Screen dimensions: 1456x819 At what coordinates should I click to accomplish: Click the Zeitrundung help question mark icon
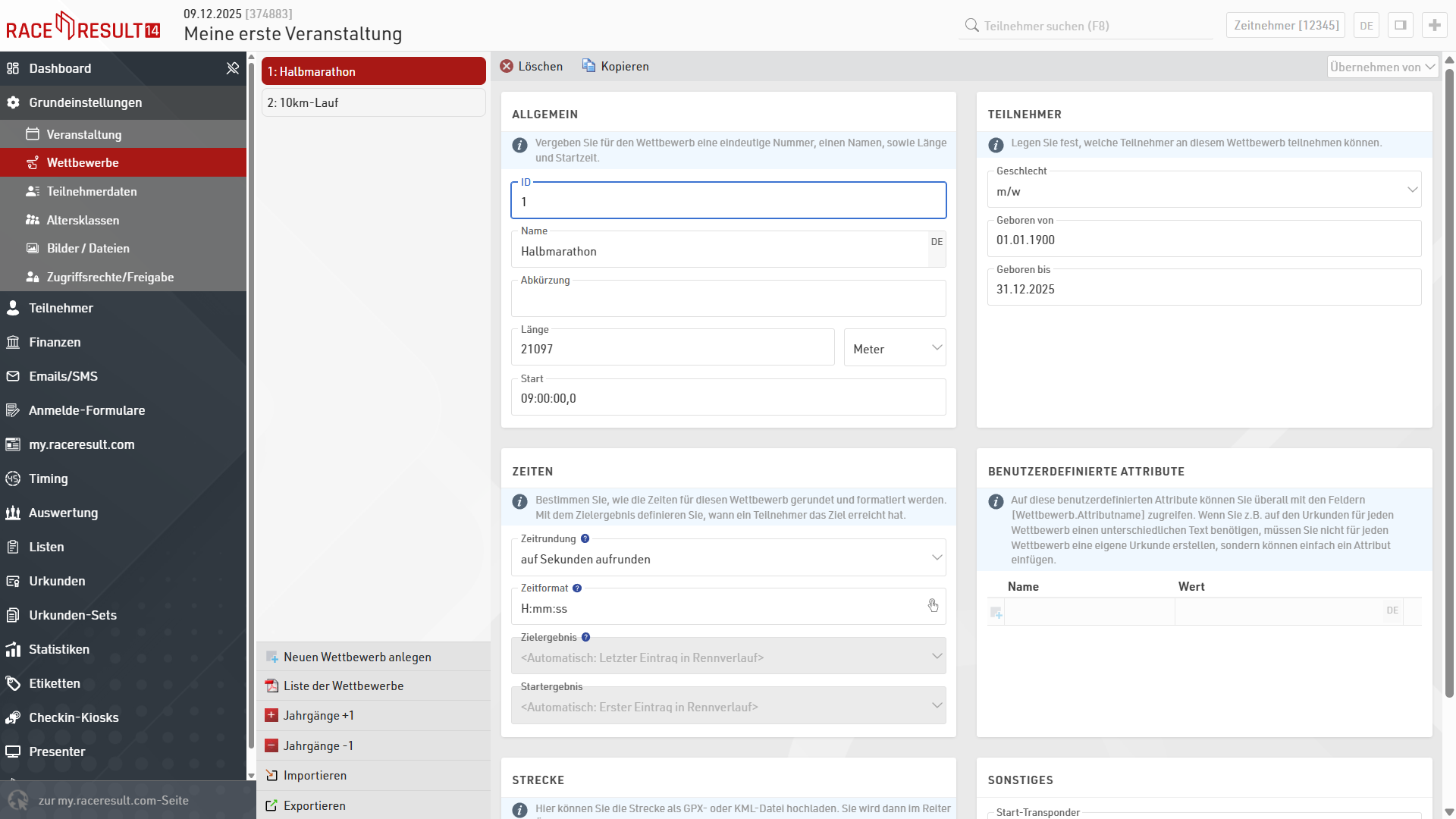[x=585, y=539]
